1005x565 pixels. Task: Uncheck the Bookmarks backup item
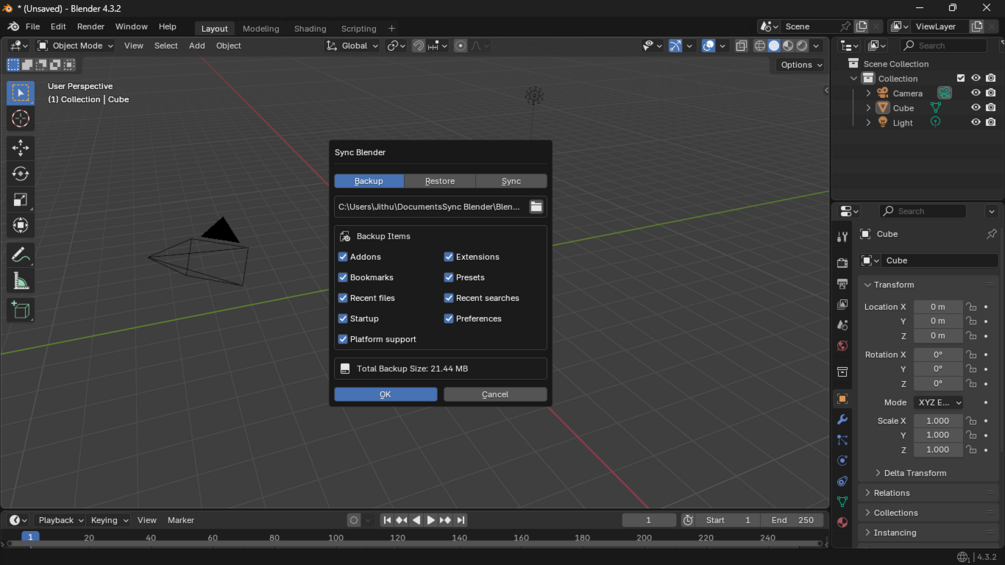coord(343,277)
